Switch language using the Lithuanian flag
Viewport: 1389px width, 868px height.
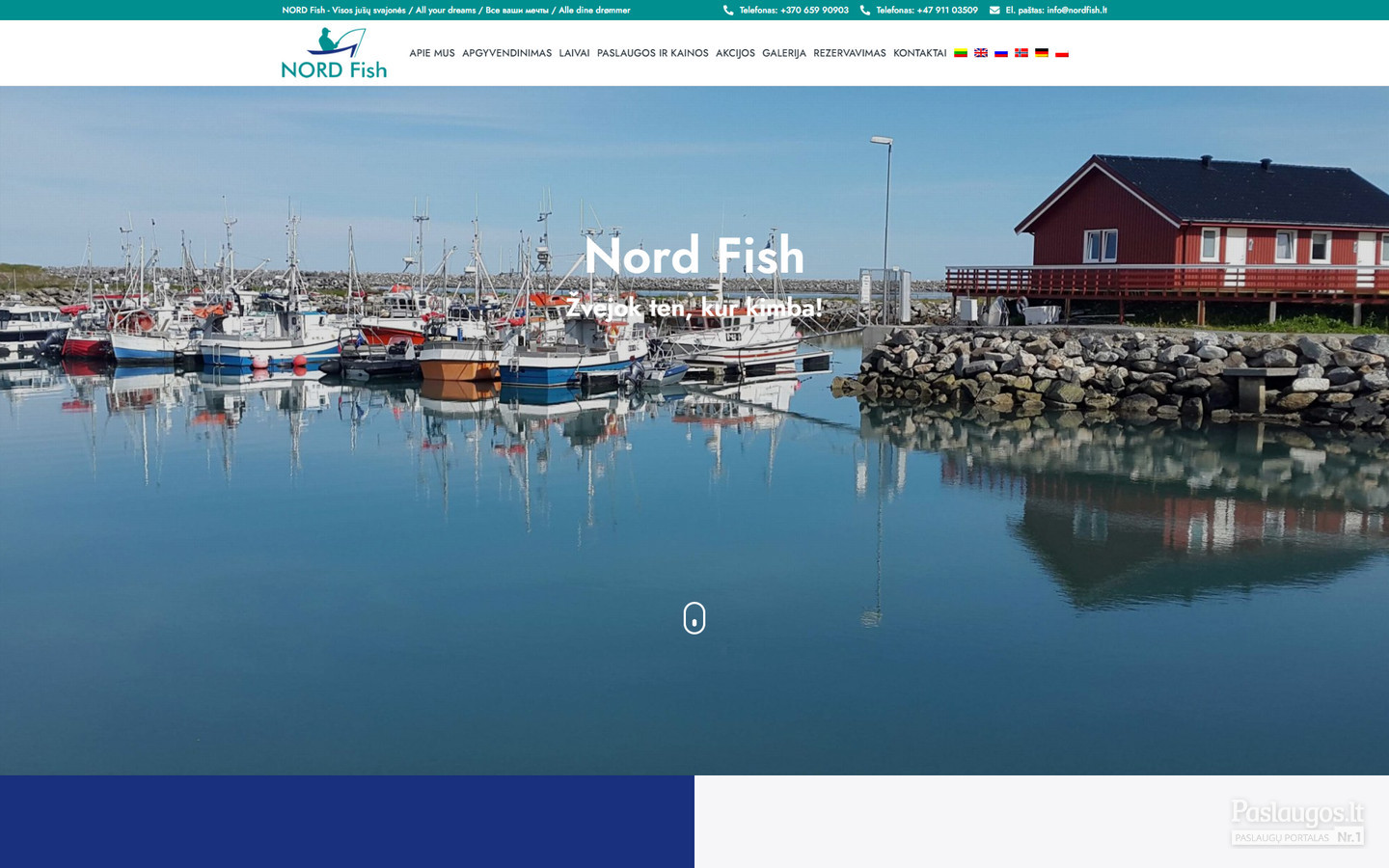point(961,53)
